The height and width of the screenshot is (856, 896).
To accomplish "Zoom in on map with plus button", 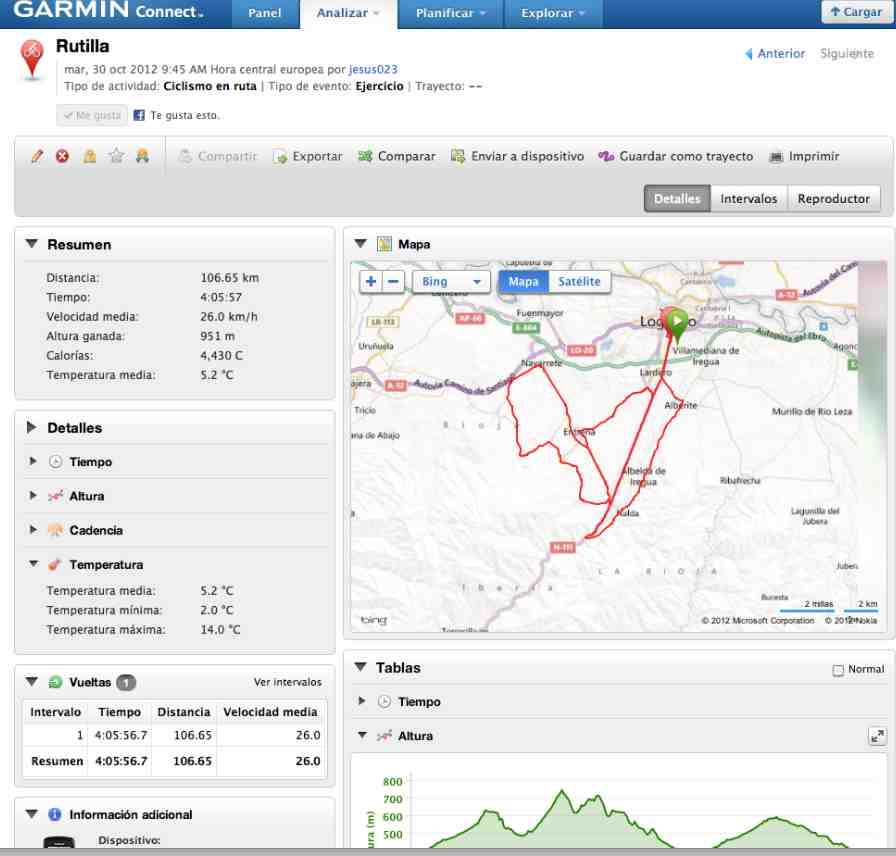I will coord(371,281).
